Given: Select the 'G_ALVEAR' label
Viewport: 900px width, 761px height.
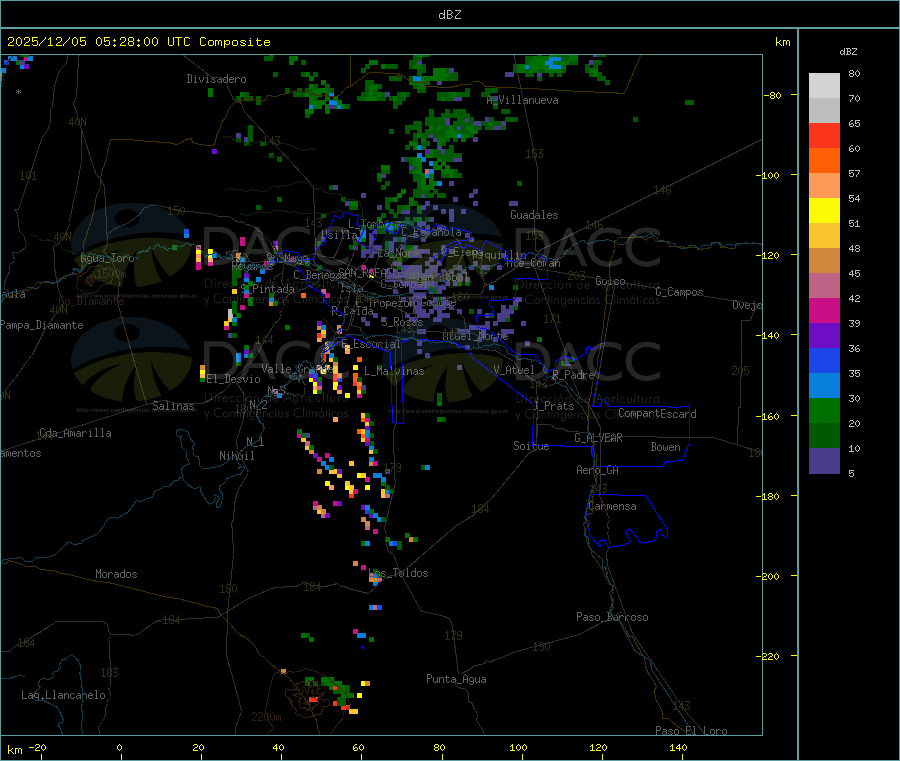Looking at the screenshot, I should tap(598, 438).
